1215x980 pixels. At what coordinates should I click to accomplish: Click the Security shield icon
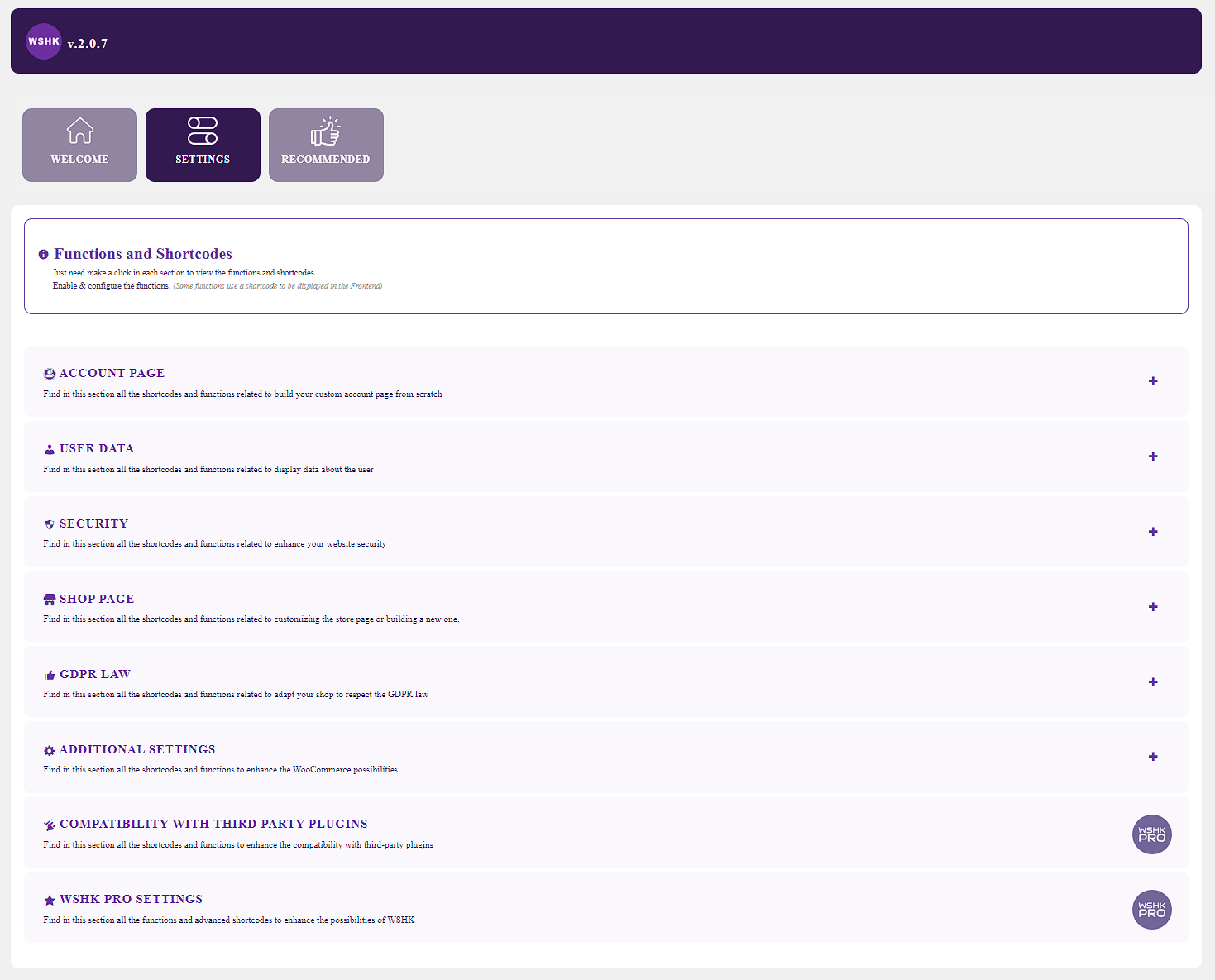[50, 524]
